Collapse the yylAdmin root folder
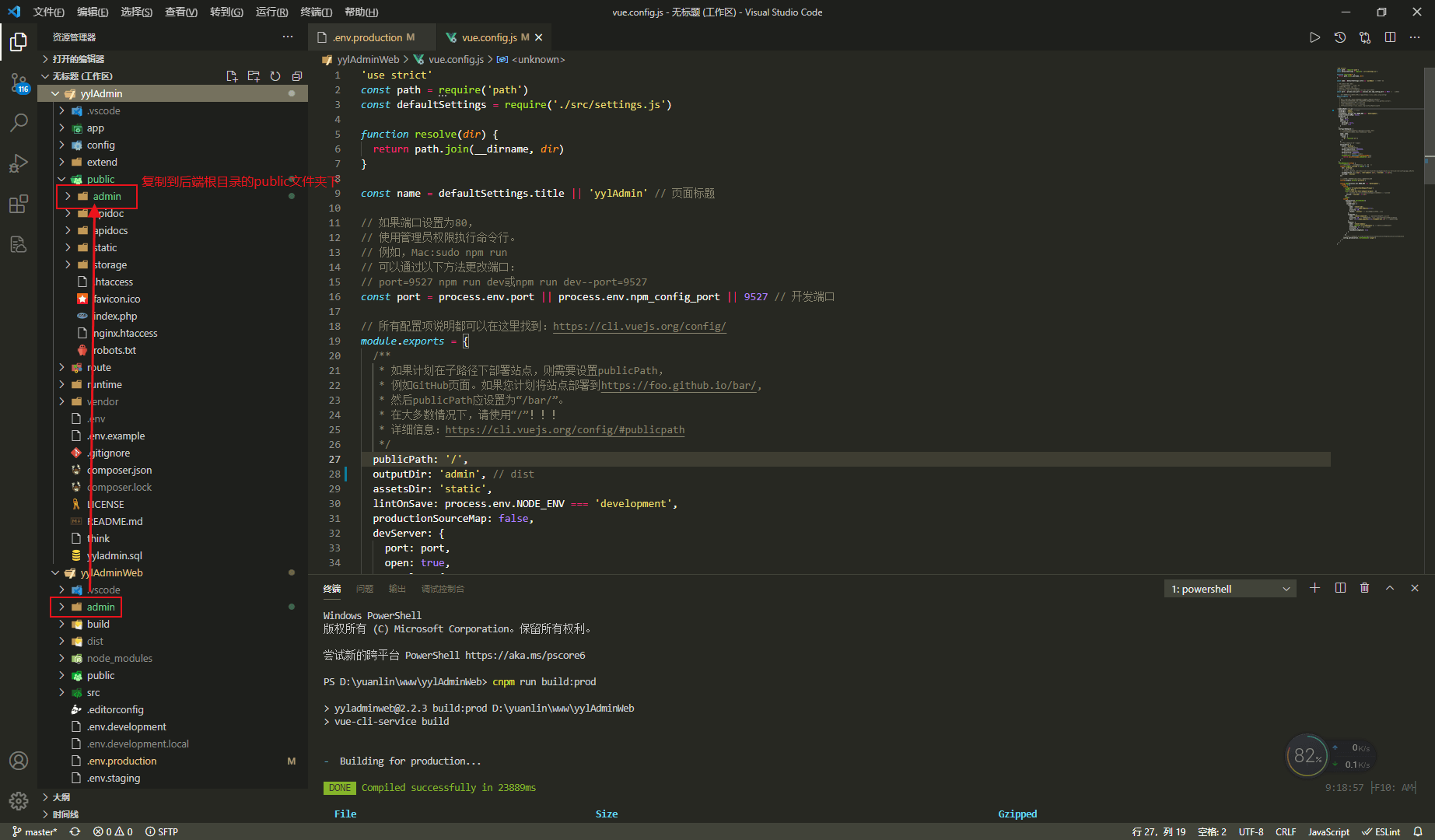 click(55, 93)
